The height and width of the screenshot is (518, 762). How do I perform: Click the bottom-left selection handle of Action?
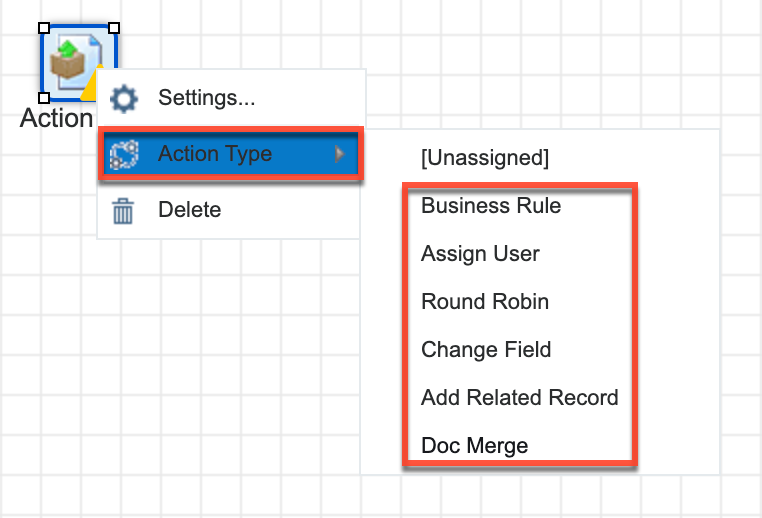44,98
